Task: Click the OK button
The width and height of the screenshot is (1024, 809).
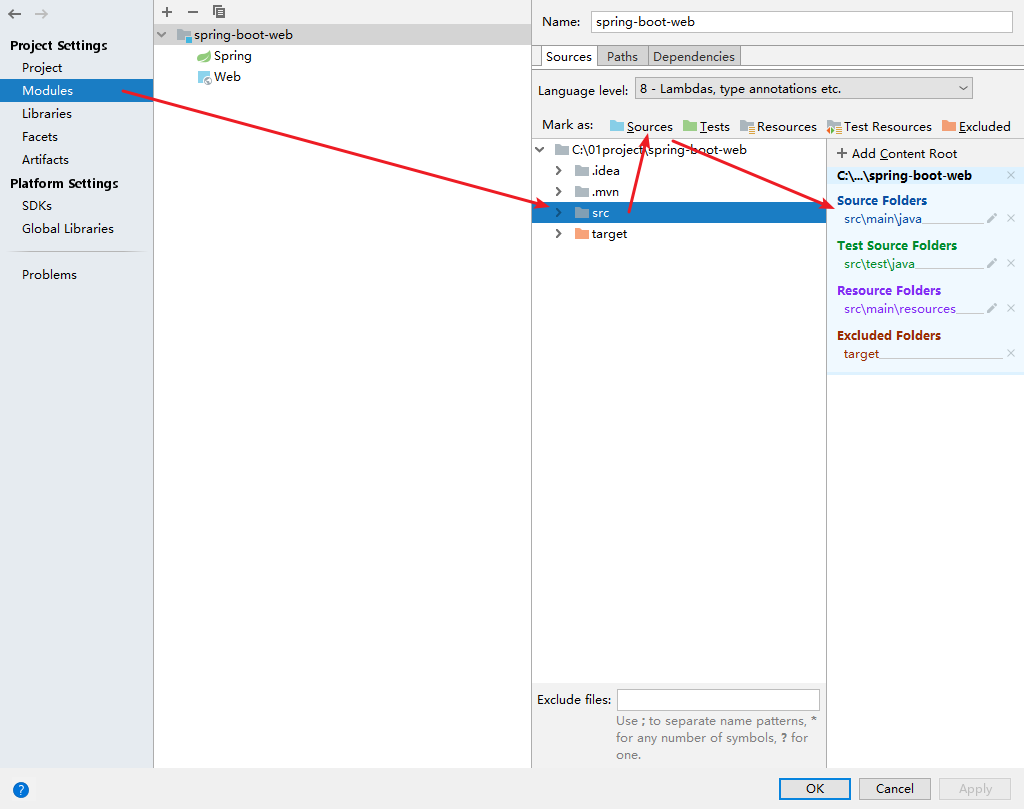Action: pos(815,789)
